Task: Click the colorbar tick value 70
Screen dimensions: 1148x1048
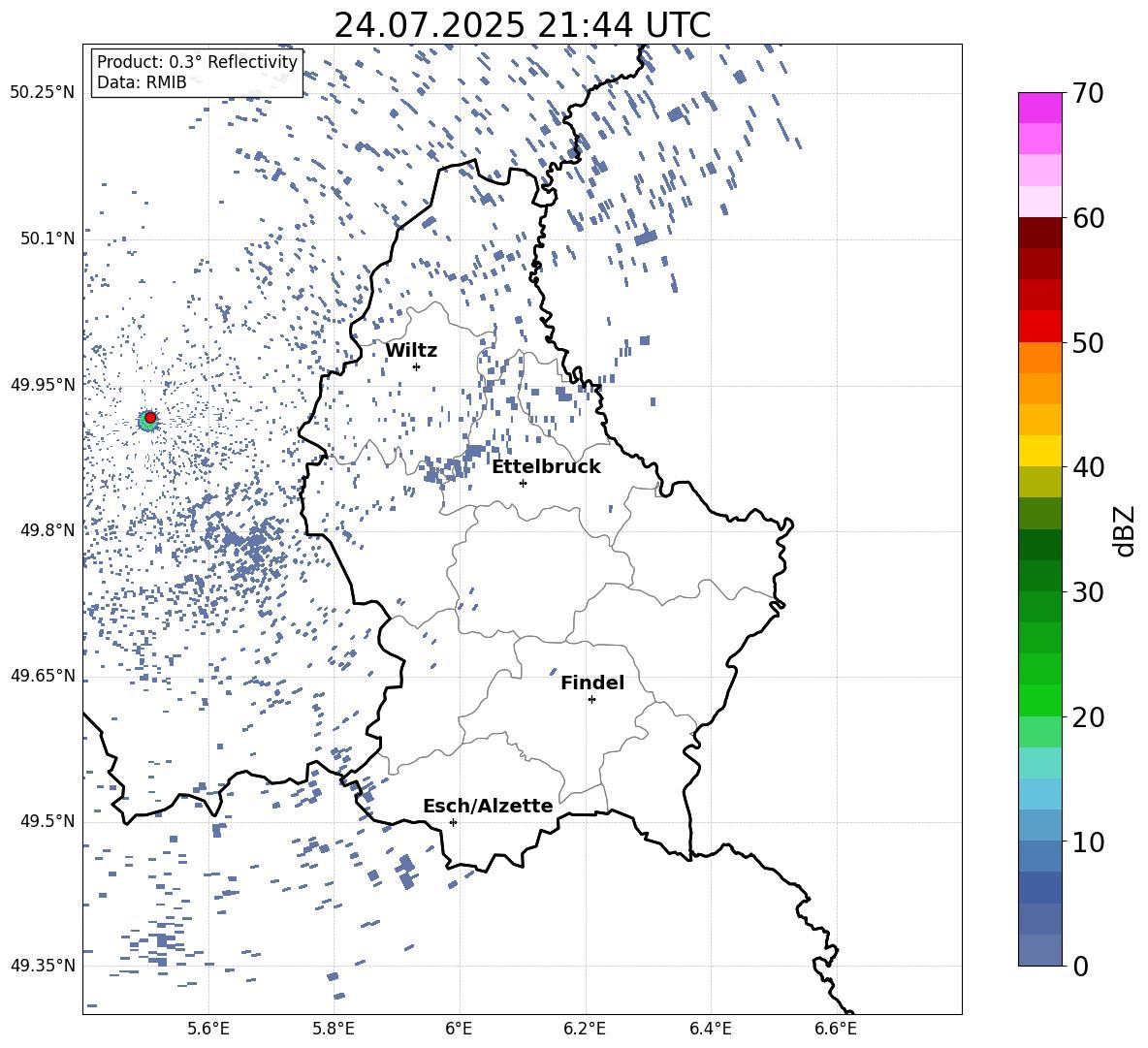Action: pyautogui.click(x=1088, y=94)
